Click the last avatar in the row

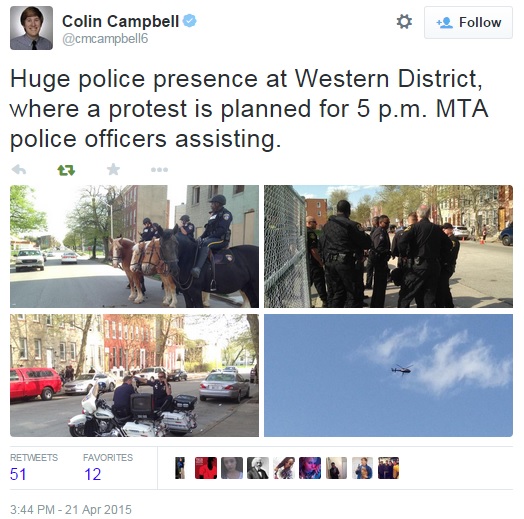388,468
